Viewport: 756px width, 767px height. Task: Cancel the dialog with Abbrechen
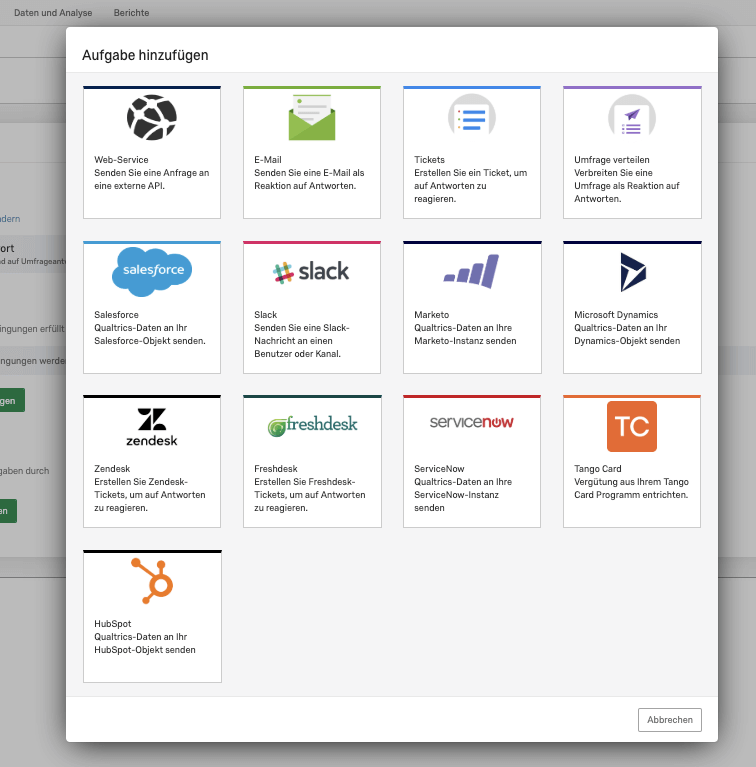(x=669, y=720)
